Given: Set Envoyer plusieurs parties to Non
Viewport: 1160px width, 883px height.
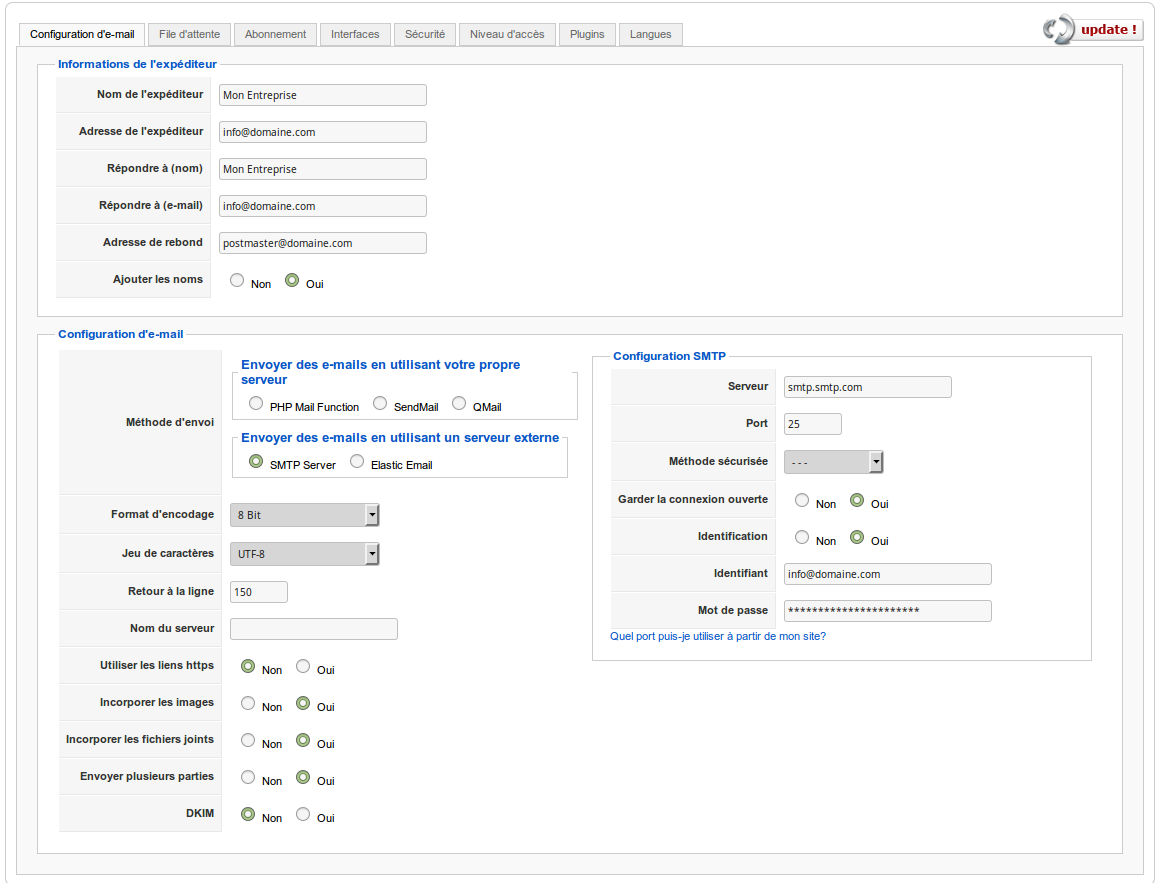Looking at the screenshot, I should coord(248,777).
